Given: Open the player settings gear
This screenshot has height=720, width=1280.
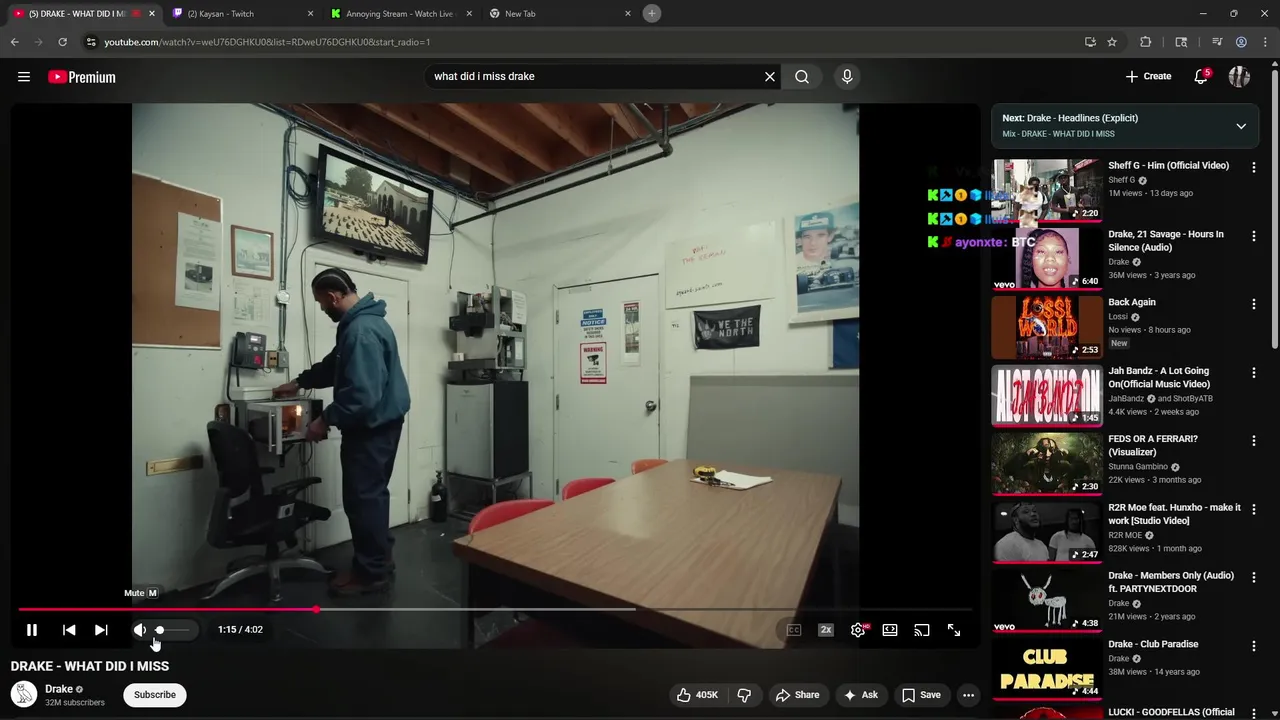Looking at the screenshot, I should (x=858, y=630).
